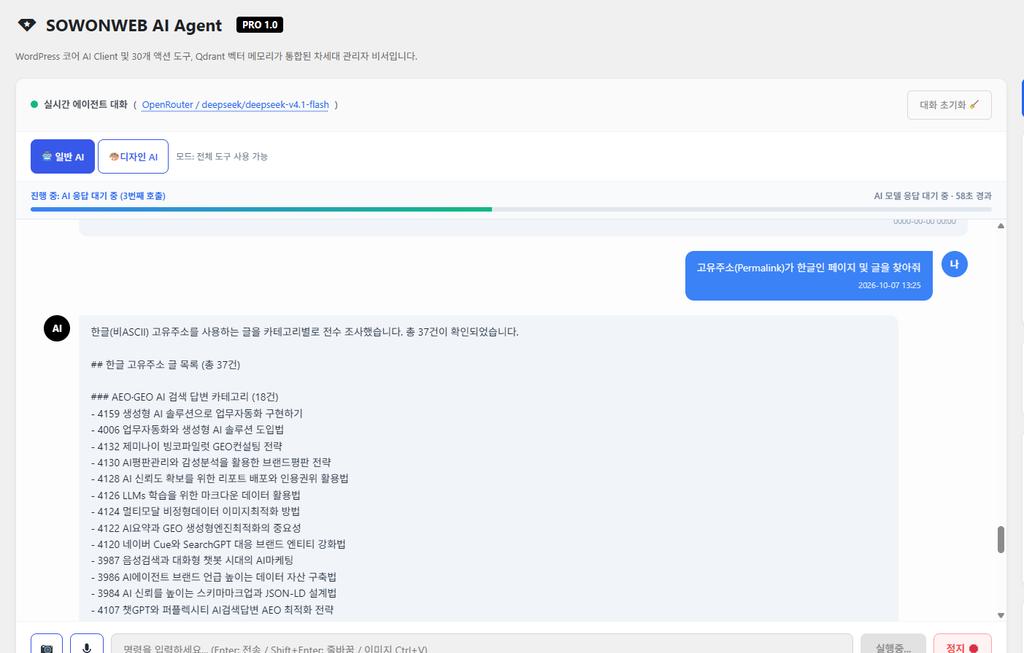Click list entry '4159 생성형 AI 솔루션으로 업무자동화 구현하기'
This screenshot has width=1024, height=653.
point(197,413)
